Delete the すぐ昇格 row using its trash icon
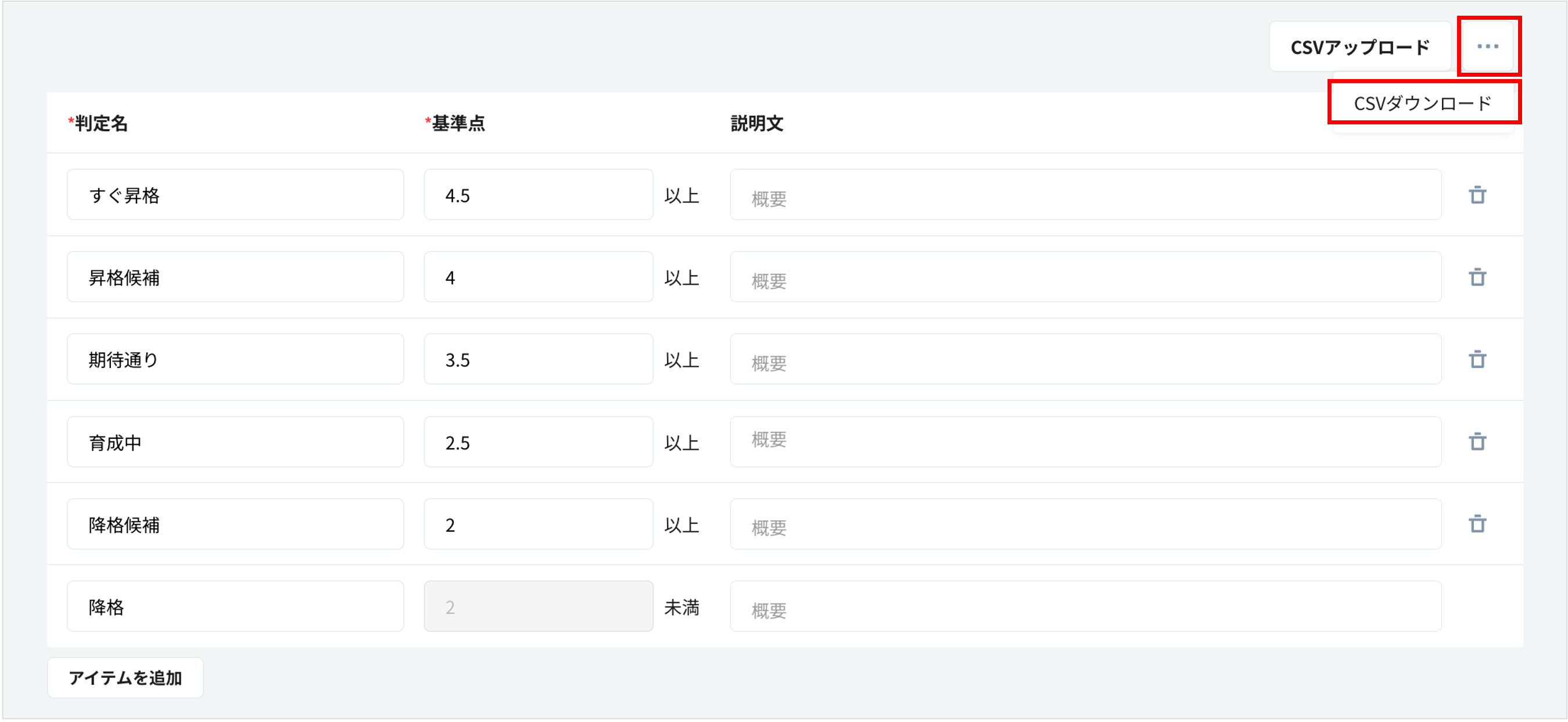1568x722 pixels. point(1478,194)
